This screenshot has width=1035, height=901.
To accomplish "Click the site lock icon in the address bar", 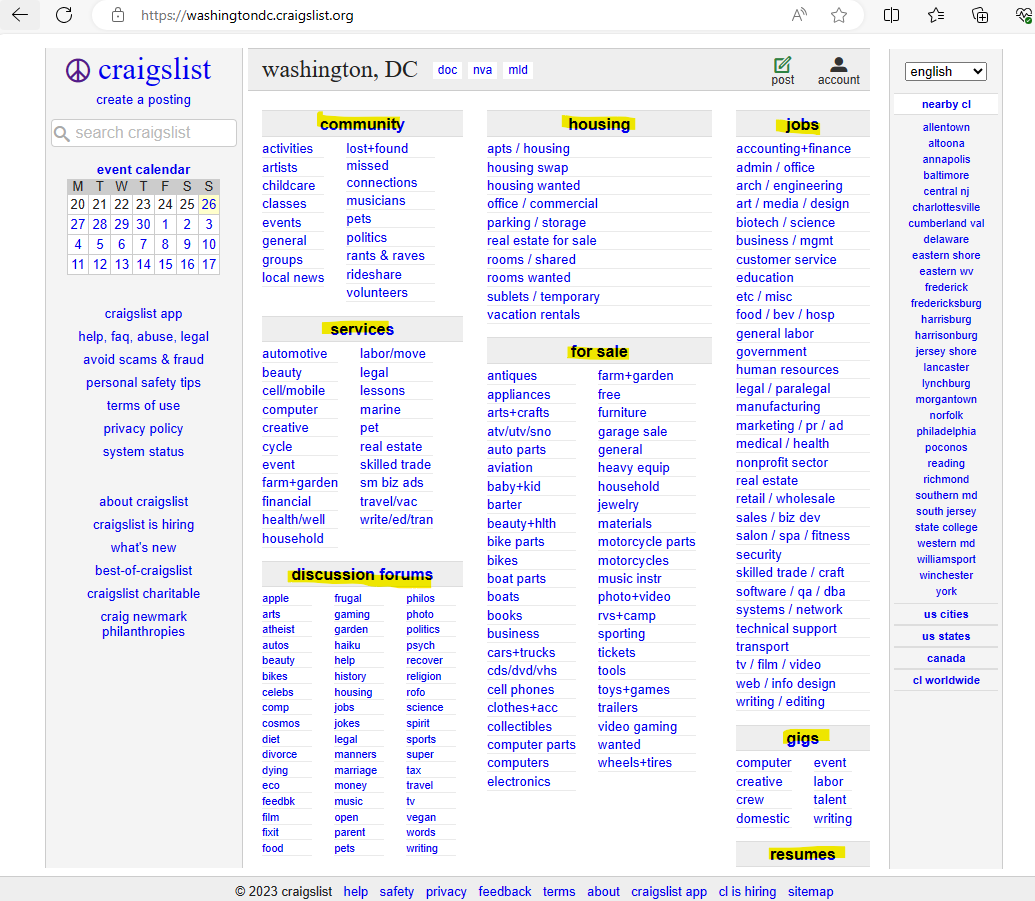I will 117,15.
